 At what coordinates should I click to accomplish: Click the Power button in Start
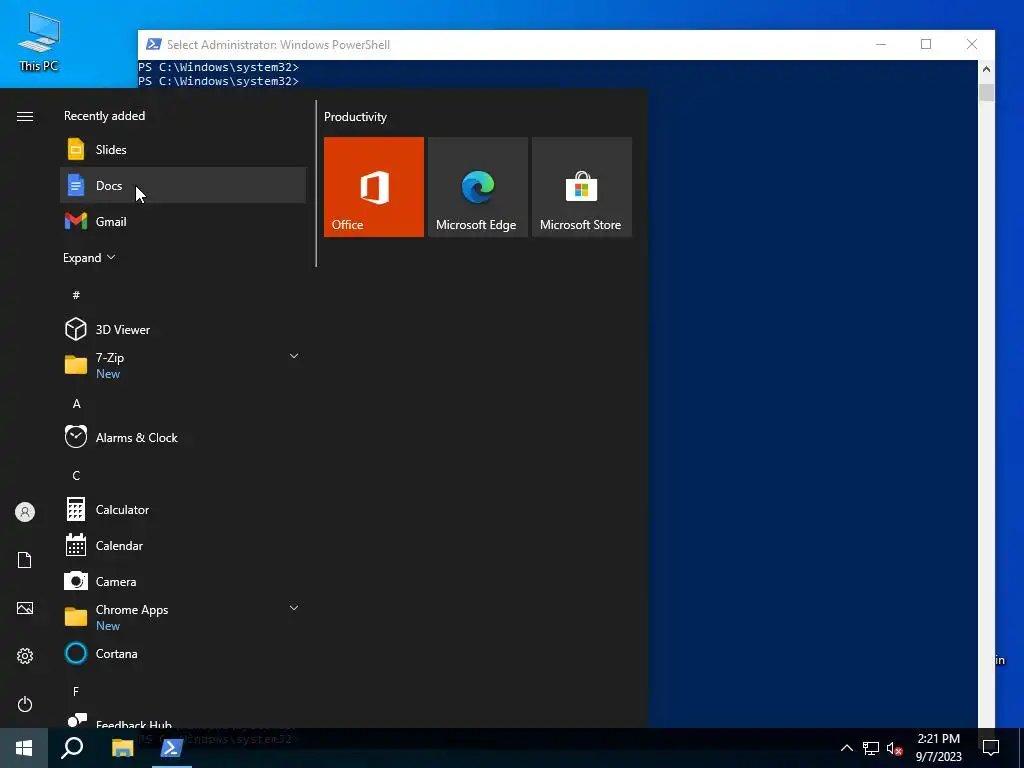[x=25, y=704]
